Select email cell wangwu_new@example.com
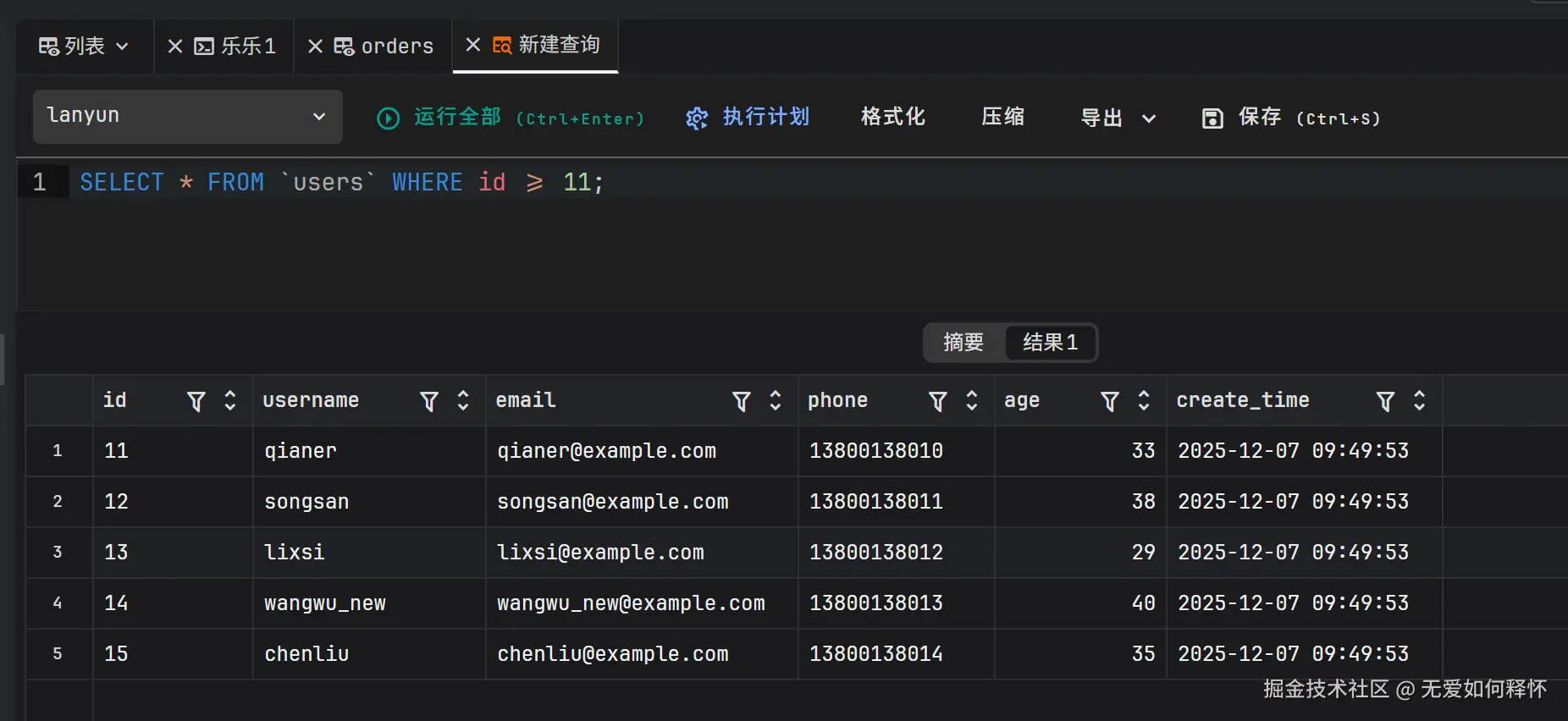1568x721 pixels. [x=642, y=603]
